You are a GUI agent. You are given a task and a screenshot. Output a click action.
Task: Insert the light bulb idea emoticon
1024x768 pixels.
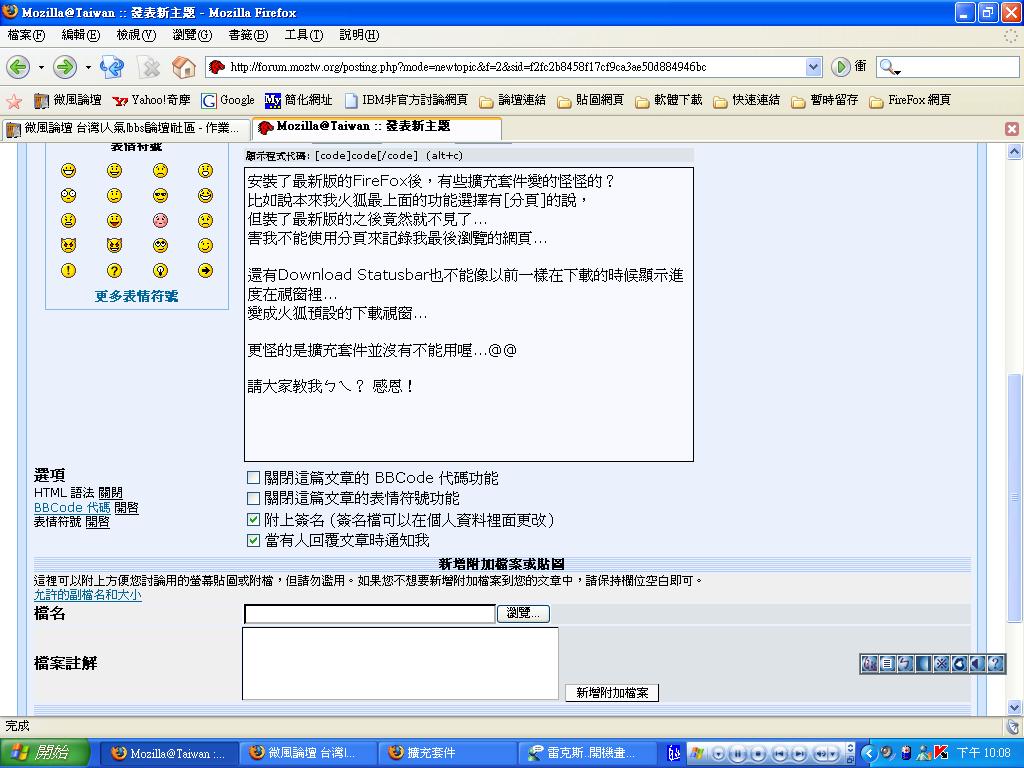tap(160, 270)
